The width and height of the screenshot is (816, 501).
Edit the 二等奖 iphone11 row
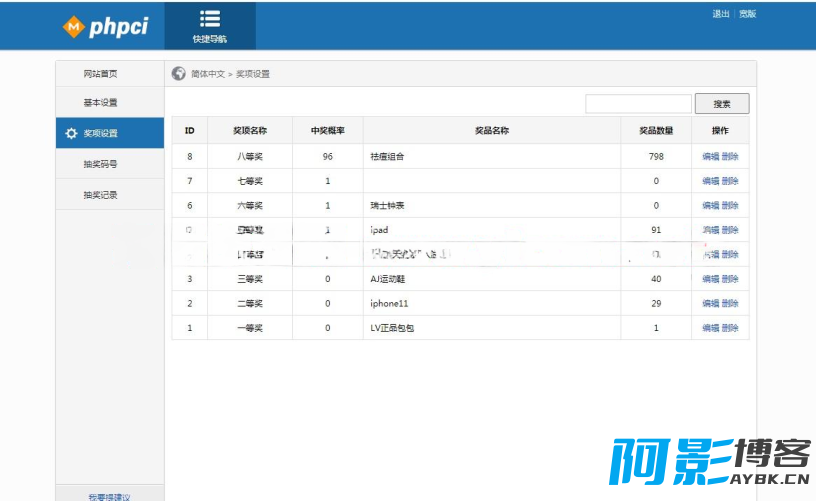[710, 303]
